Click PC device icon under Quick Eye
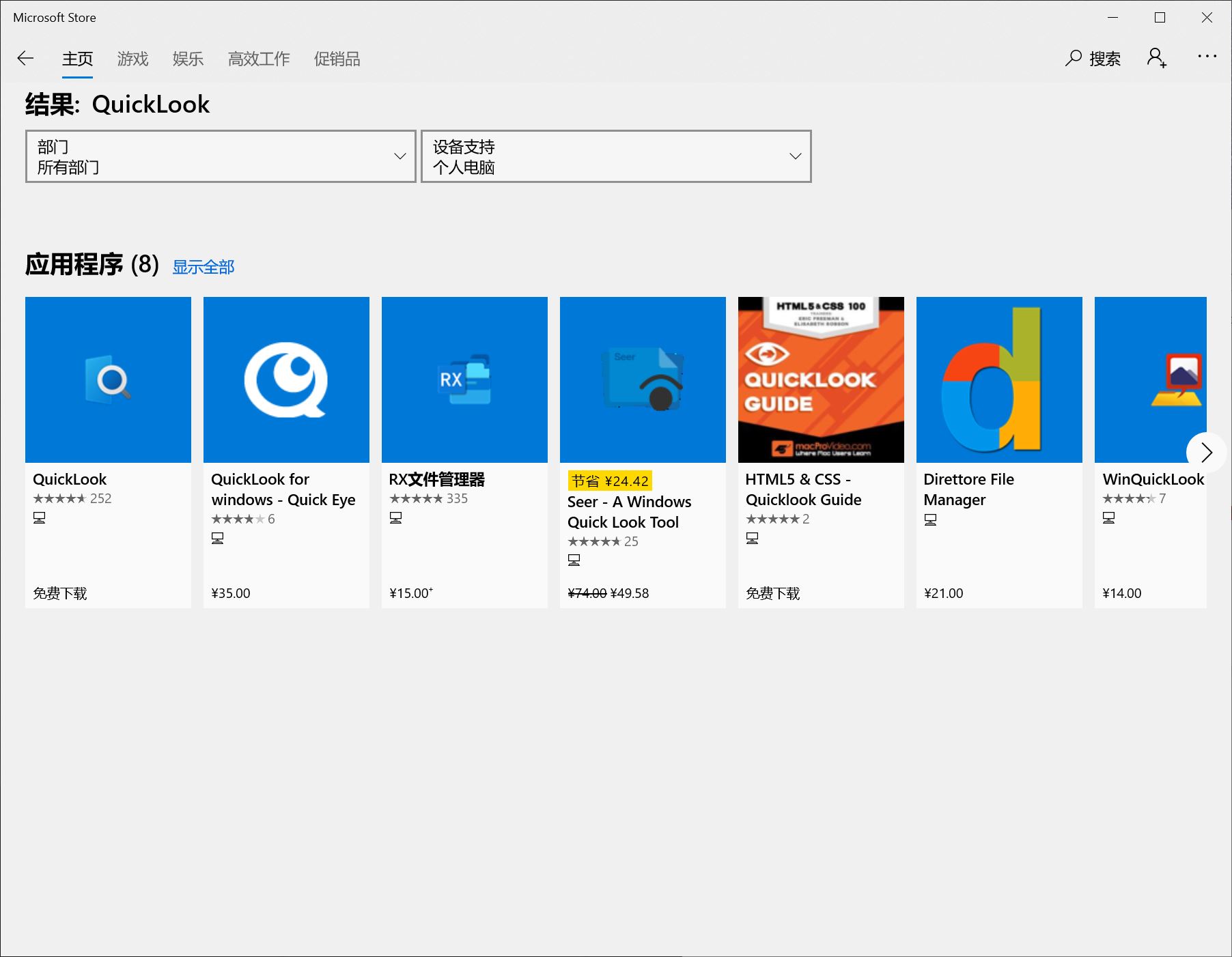 point(218,539)
